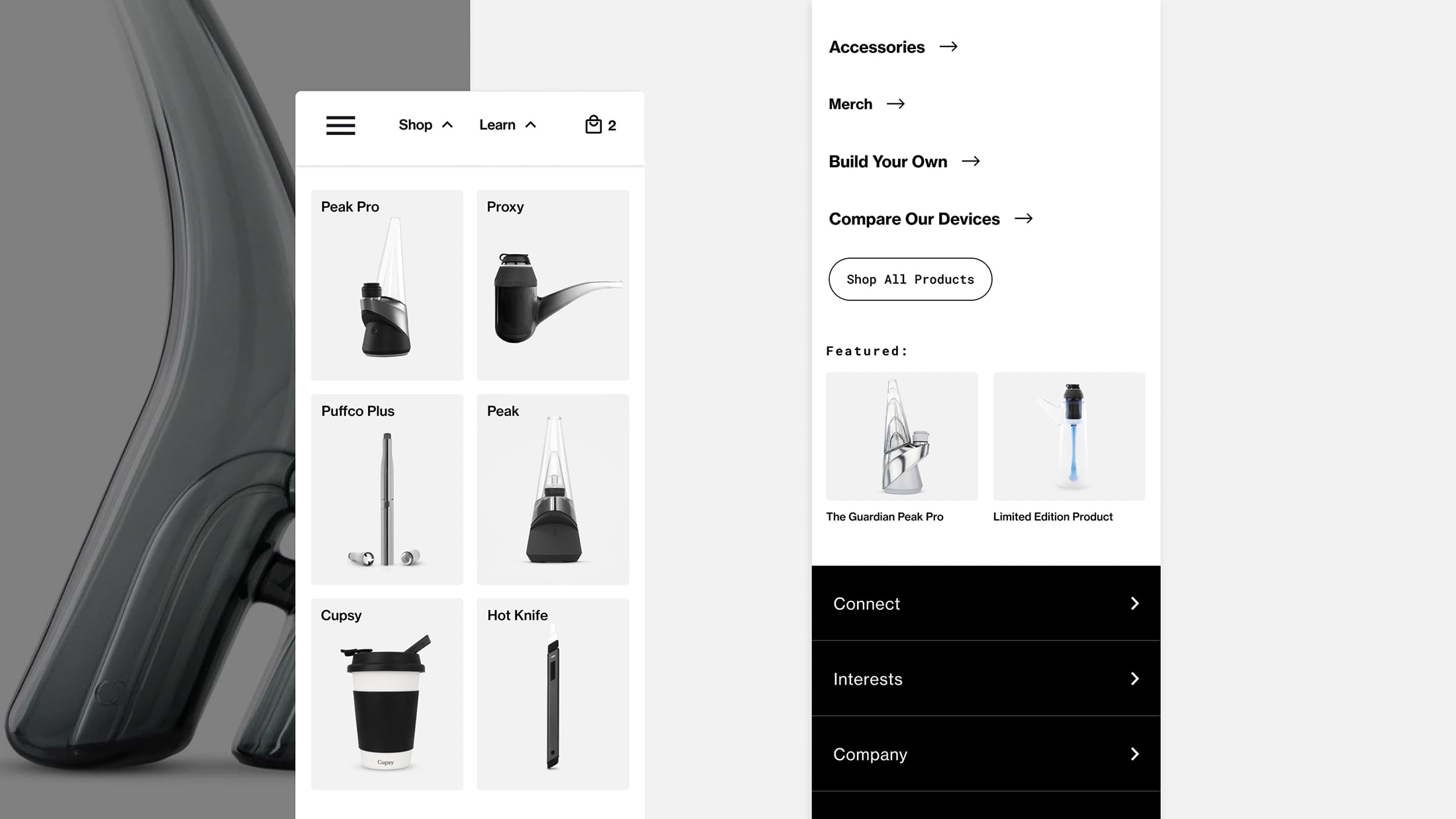Screen dimensions: 1456x819
Task: Expand the Connect section chevron
Action: [1134, 603]
